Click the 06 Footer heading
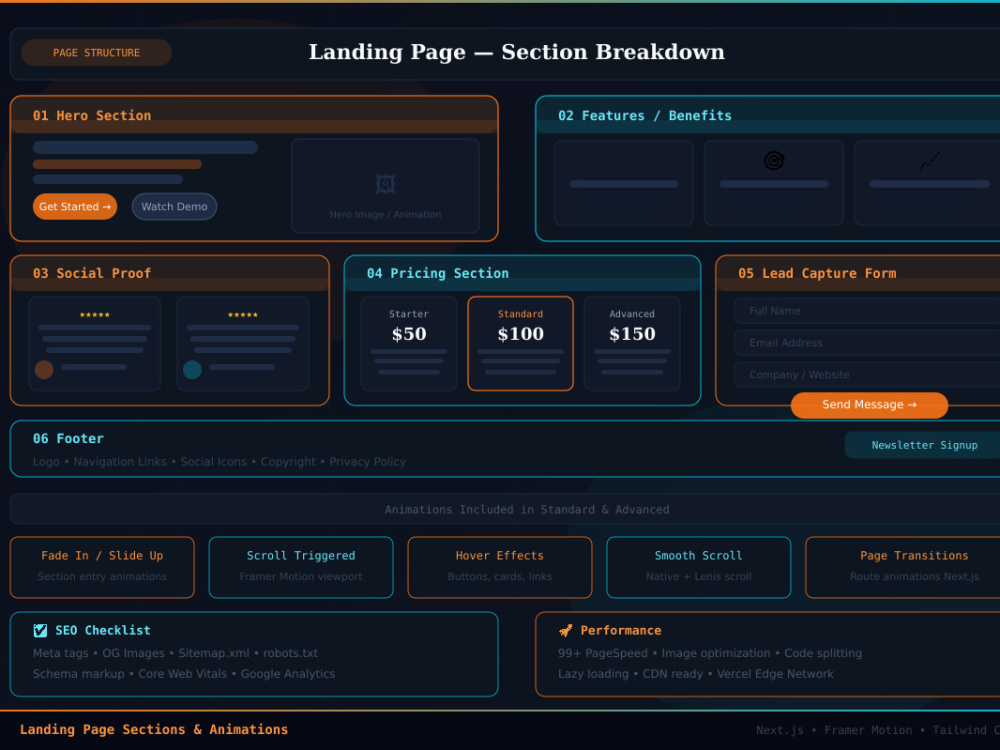 coord(68,439)
